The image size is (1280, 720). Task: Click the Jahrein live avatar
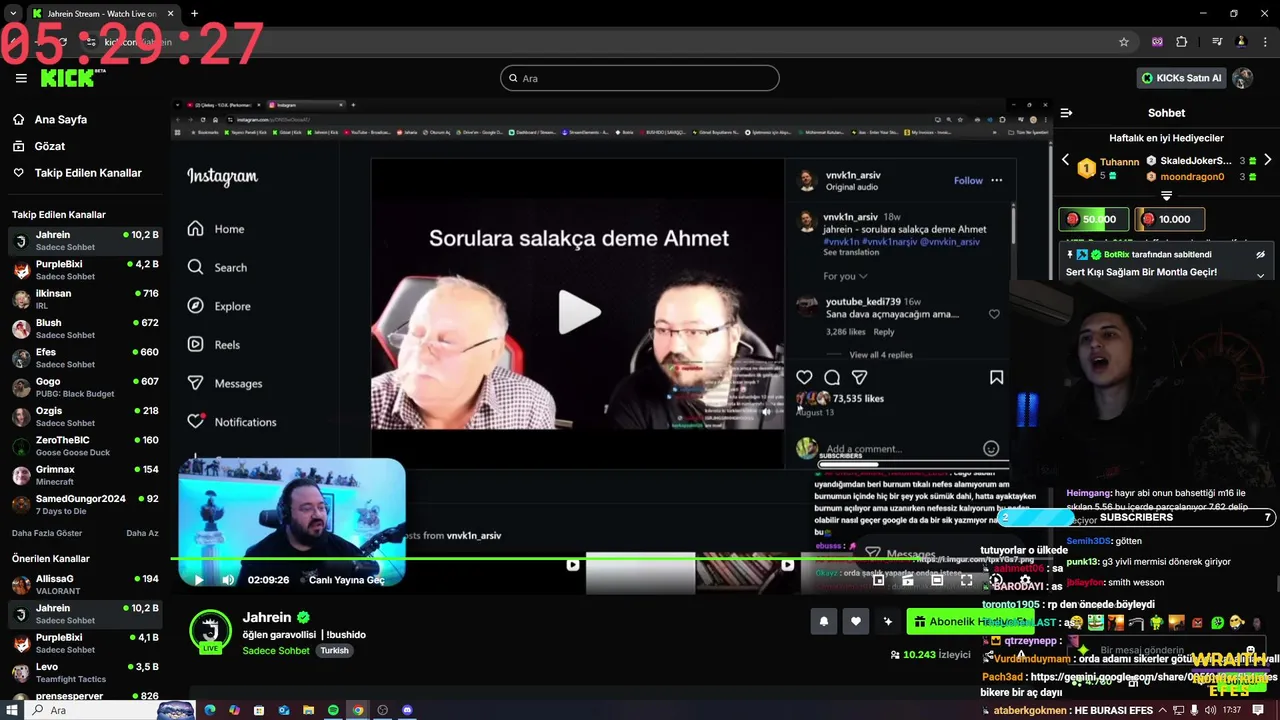(x=210, y=631)
